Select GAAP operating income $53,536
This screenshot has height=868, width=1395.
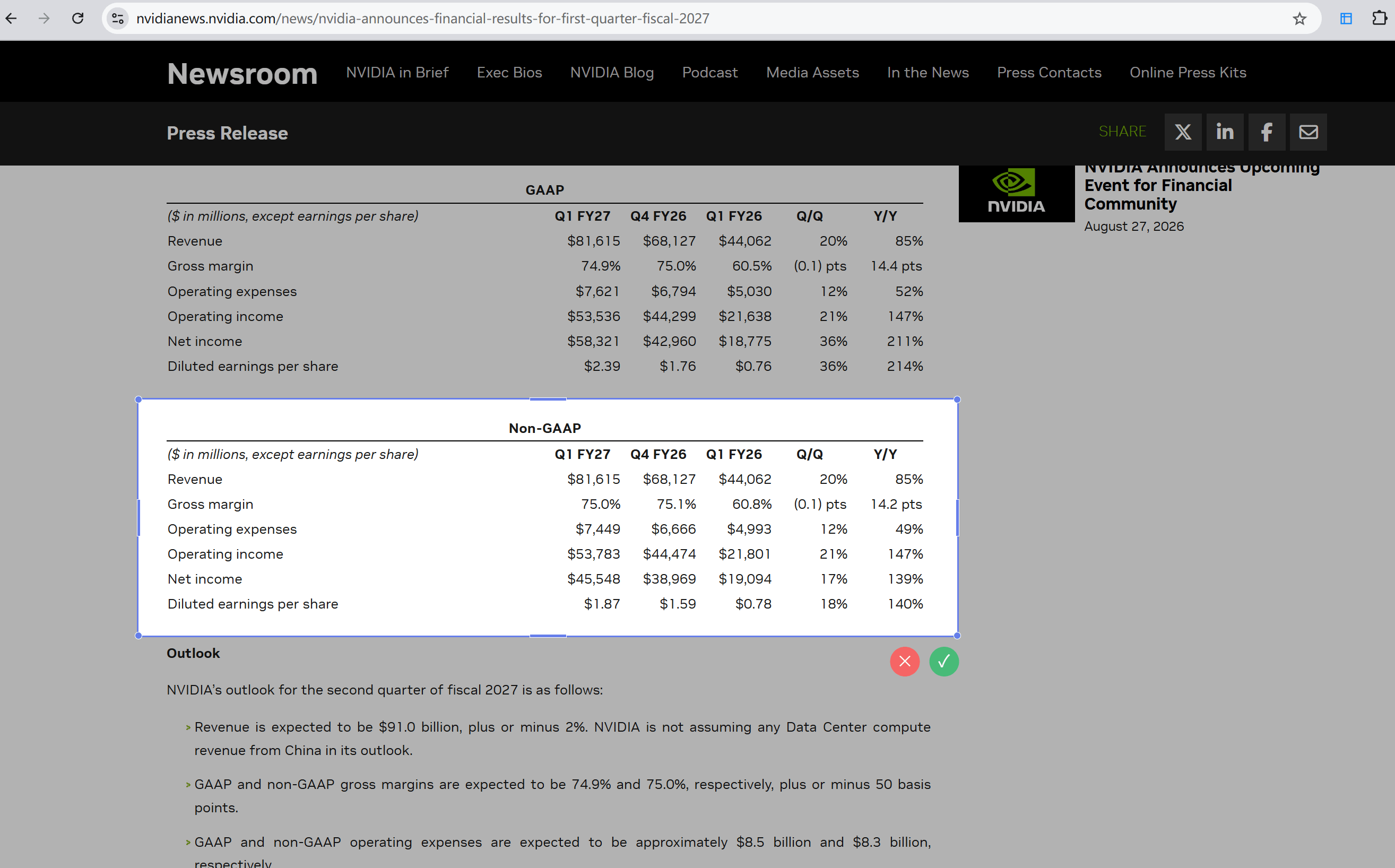click(x=594, y=316)
